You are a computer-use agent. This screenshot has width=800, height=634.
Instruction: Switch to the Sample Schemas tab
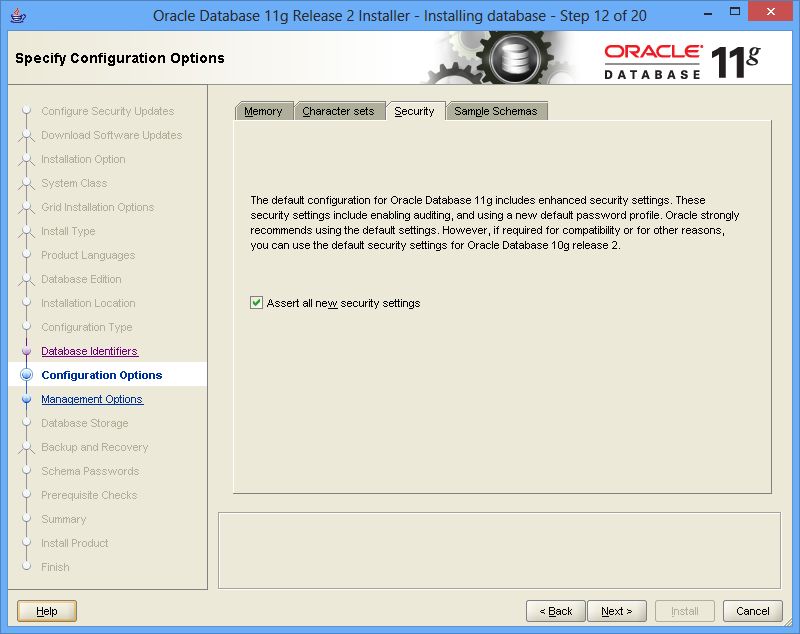496,111
